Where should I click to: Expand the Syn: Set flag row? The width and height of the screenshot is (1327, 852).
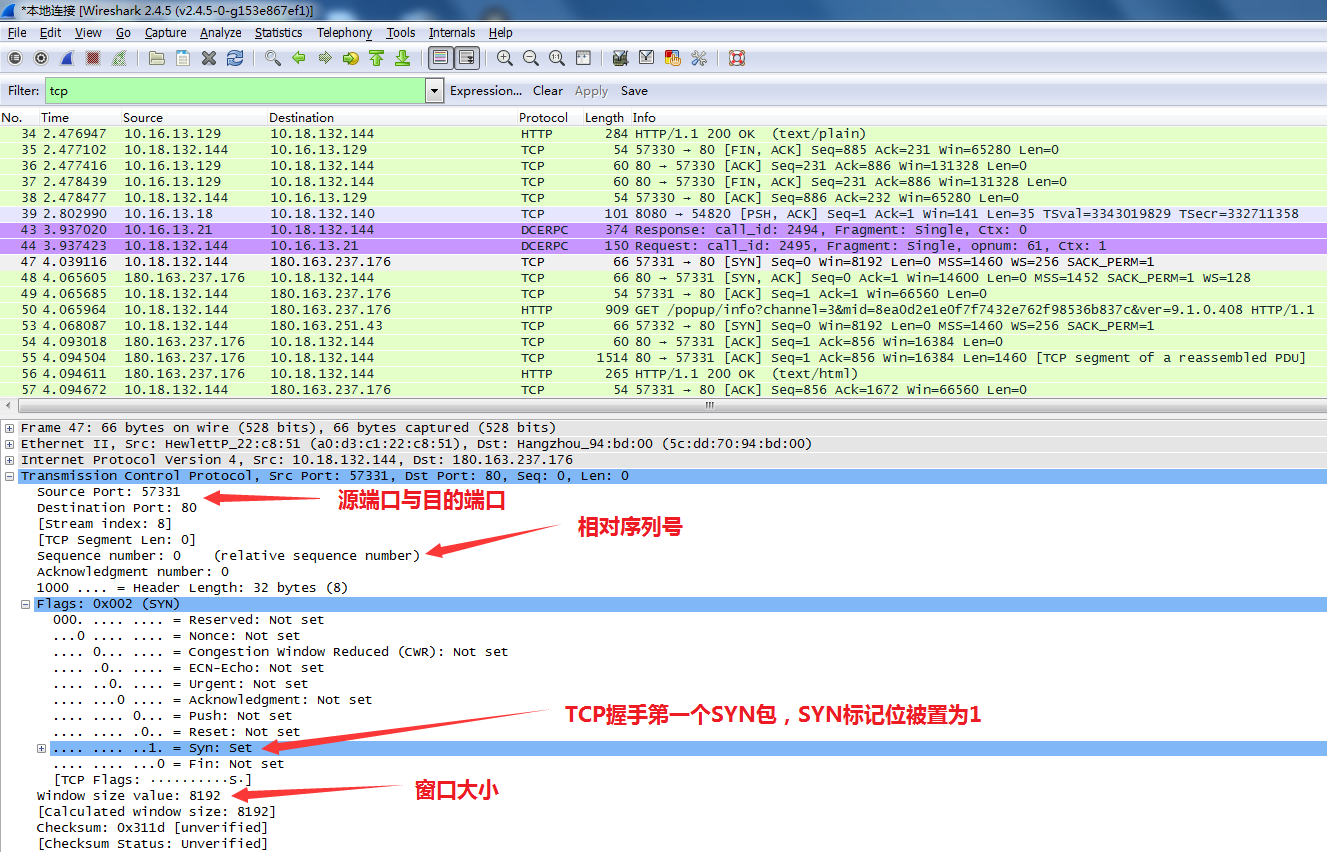42,748
